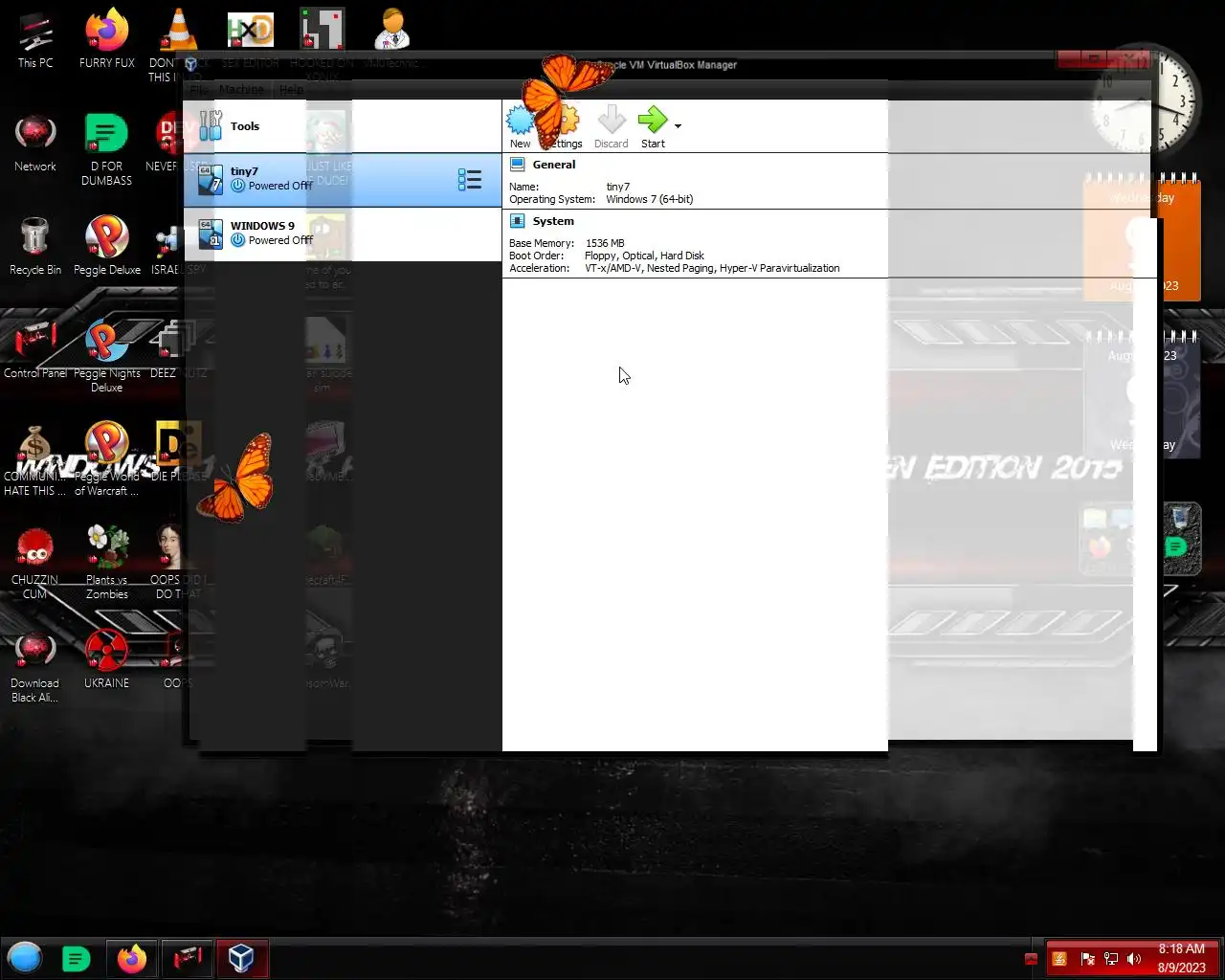Click the System section header
1225x980 pixels.
click(x=553, y=221)
